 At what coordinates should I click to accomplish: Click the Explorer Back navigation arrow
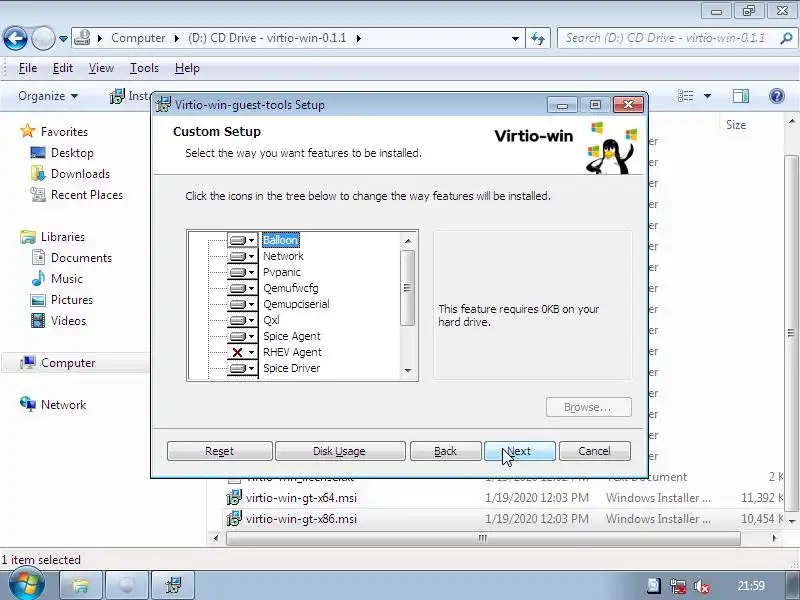pos(15,38)
